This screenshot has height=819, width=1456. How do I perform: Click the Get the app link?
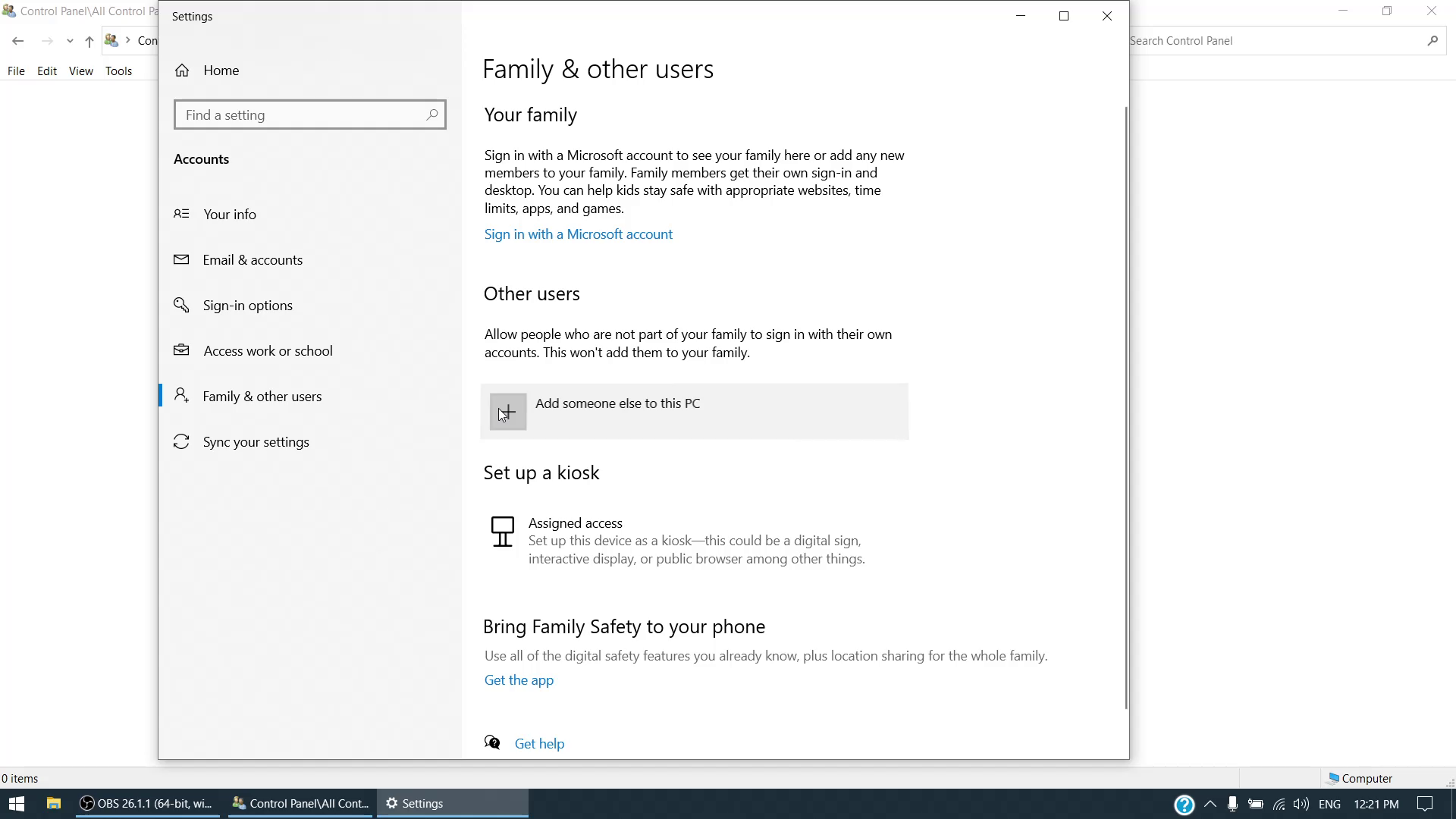519,680
